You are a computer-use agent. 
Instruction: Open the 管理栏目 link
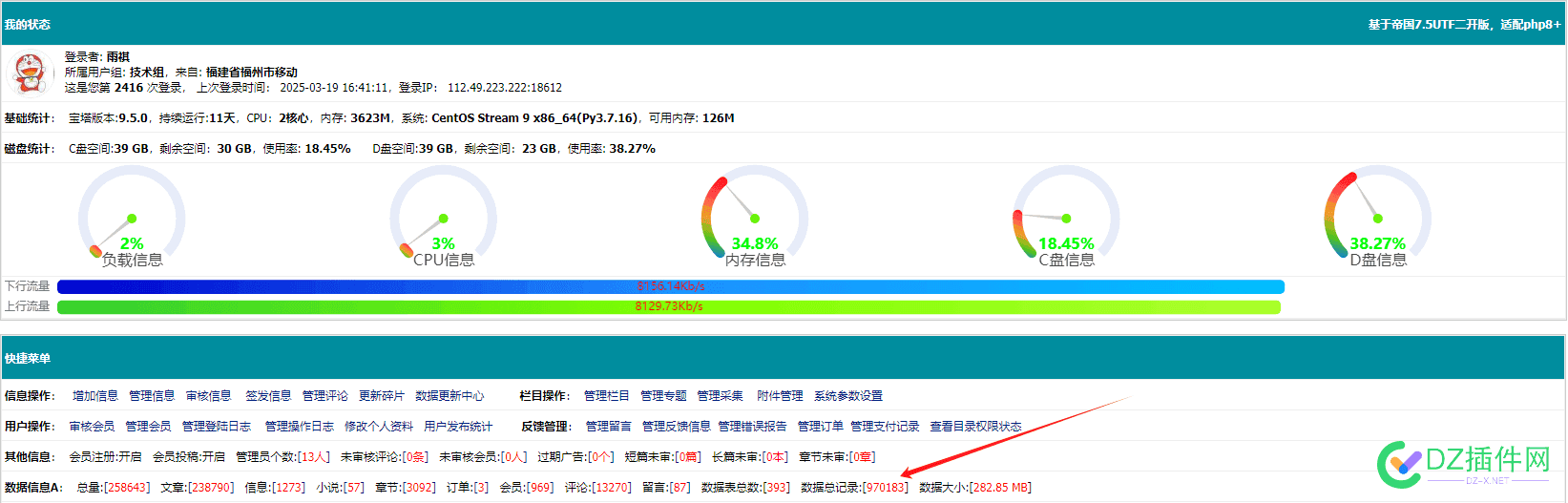607,396
